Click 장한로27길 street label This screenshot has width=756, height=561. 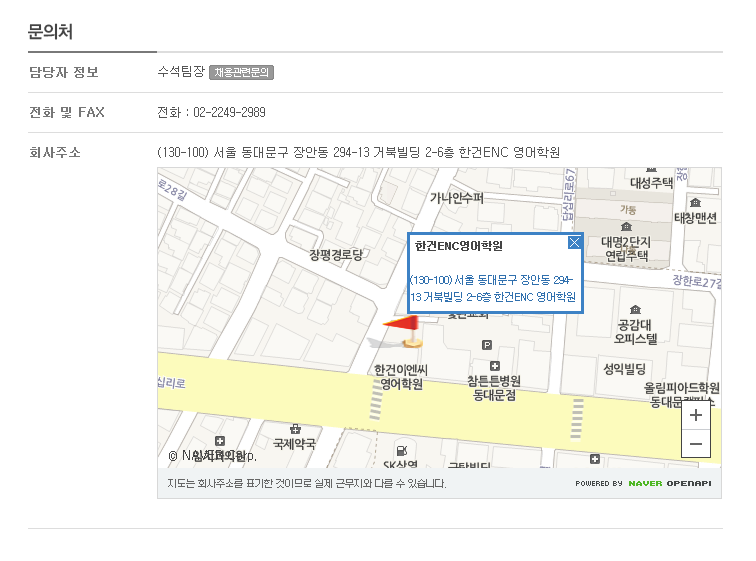click(697, 281)
